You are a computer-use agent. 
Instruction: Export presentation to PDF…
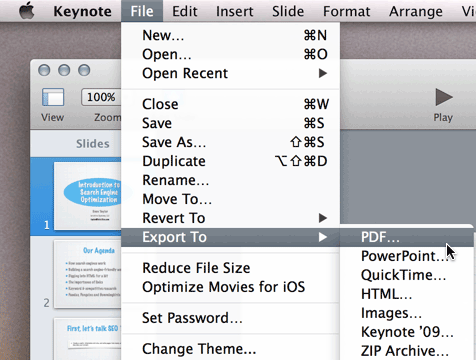click(407, 237)
